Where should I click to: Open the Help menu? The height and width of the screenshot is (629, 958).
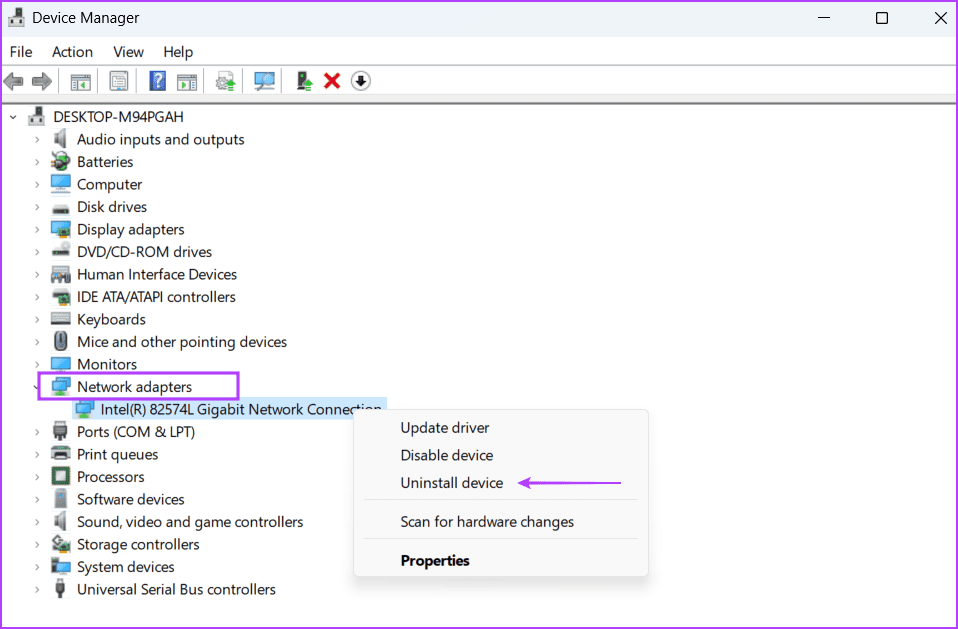tap(178, 52)
